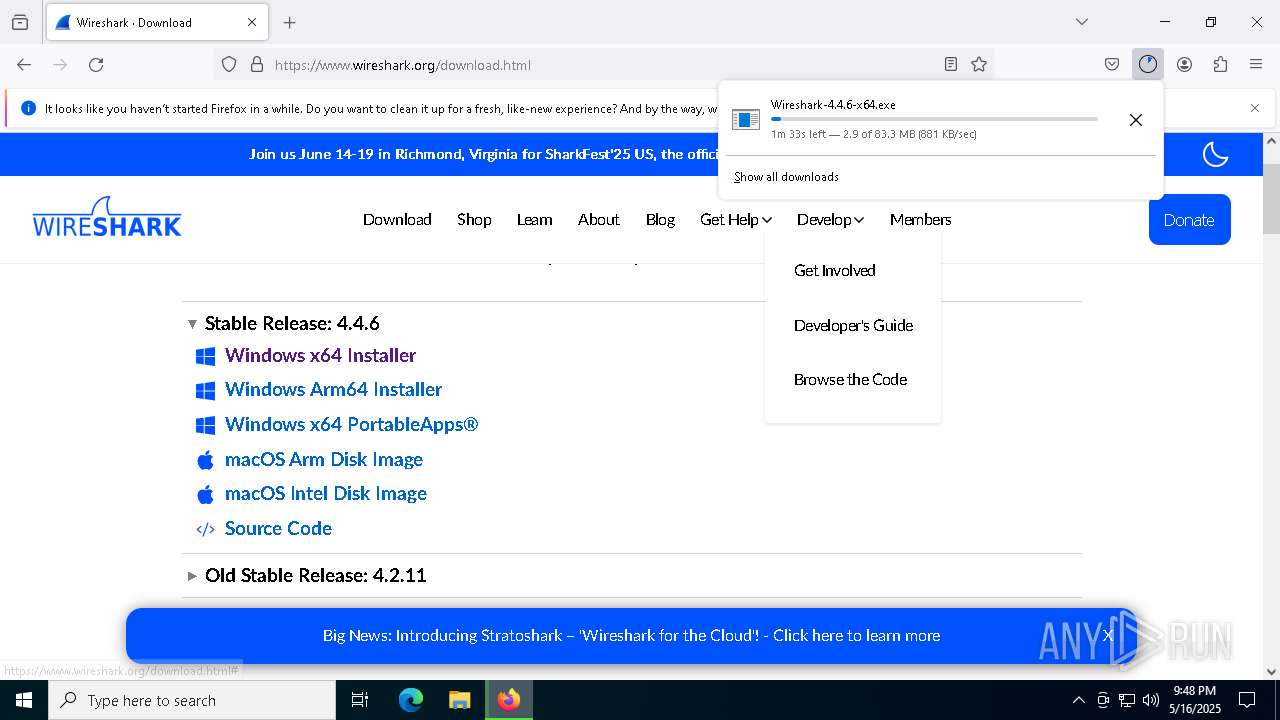Screen dimensions: 1280x720
Task: Click Windows x64 Installer link
Action: point(320,355)
